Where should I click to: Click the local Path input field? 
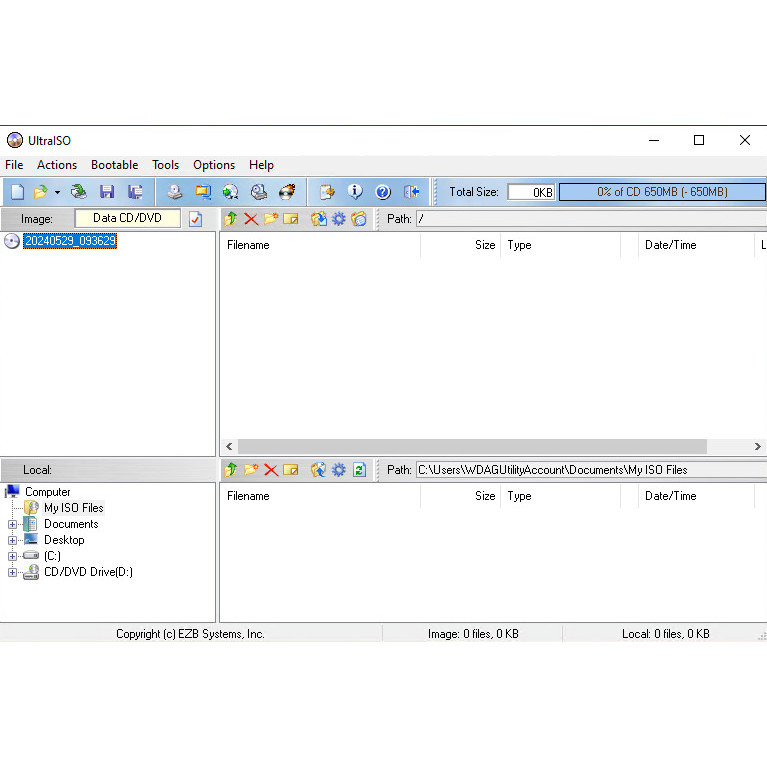[x=575, y=470]
